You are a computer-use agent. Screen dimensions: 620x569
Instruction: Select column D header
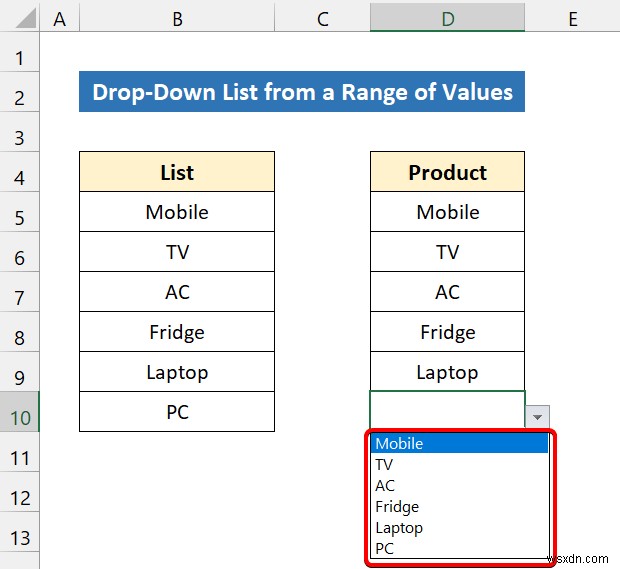pyautogui.click(x=448, y=19)
